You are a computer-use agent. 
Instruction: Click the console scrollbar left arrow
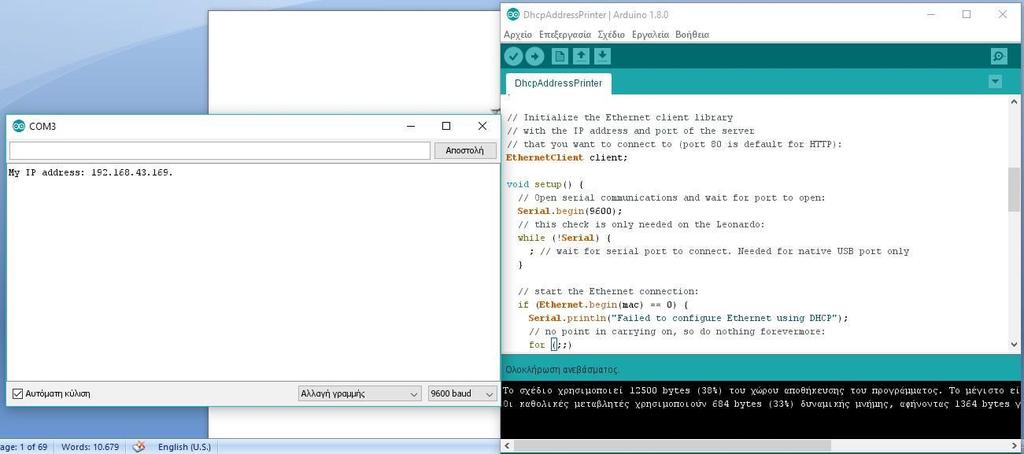click(507, 446)
